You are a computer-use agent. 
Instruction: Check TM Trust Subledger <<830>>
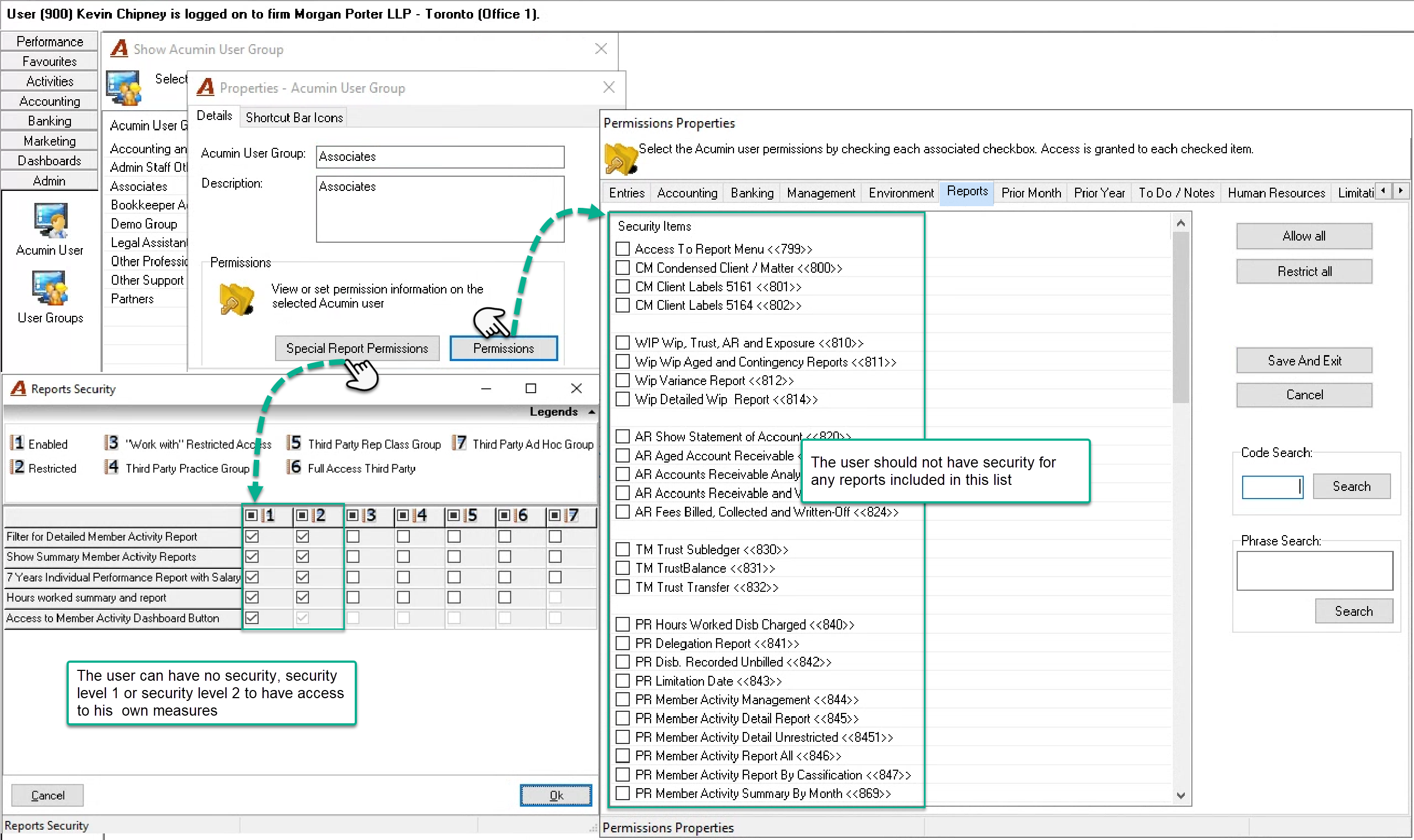tap(623, 550)
